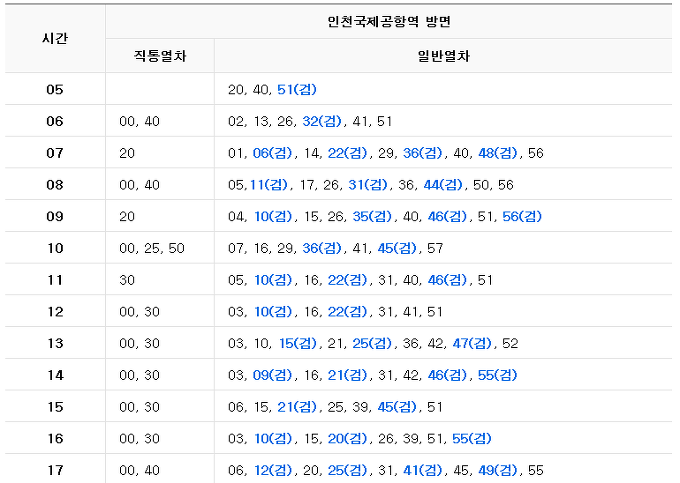Viewport: 680px width, 483px height.
Task: Select the 인천국제공항역 방면 header
Action: 389,21
